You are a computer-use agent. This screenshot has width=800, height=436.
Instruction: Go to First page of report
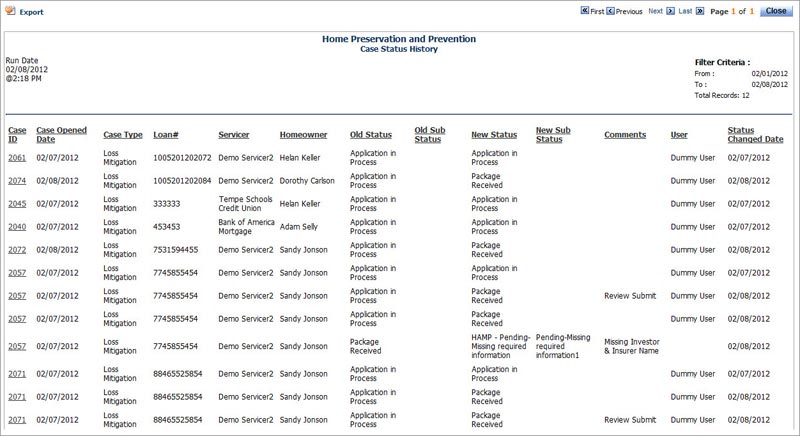coord(592,11)
